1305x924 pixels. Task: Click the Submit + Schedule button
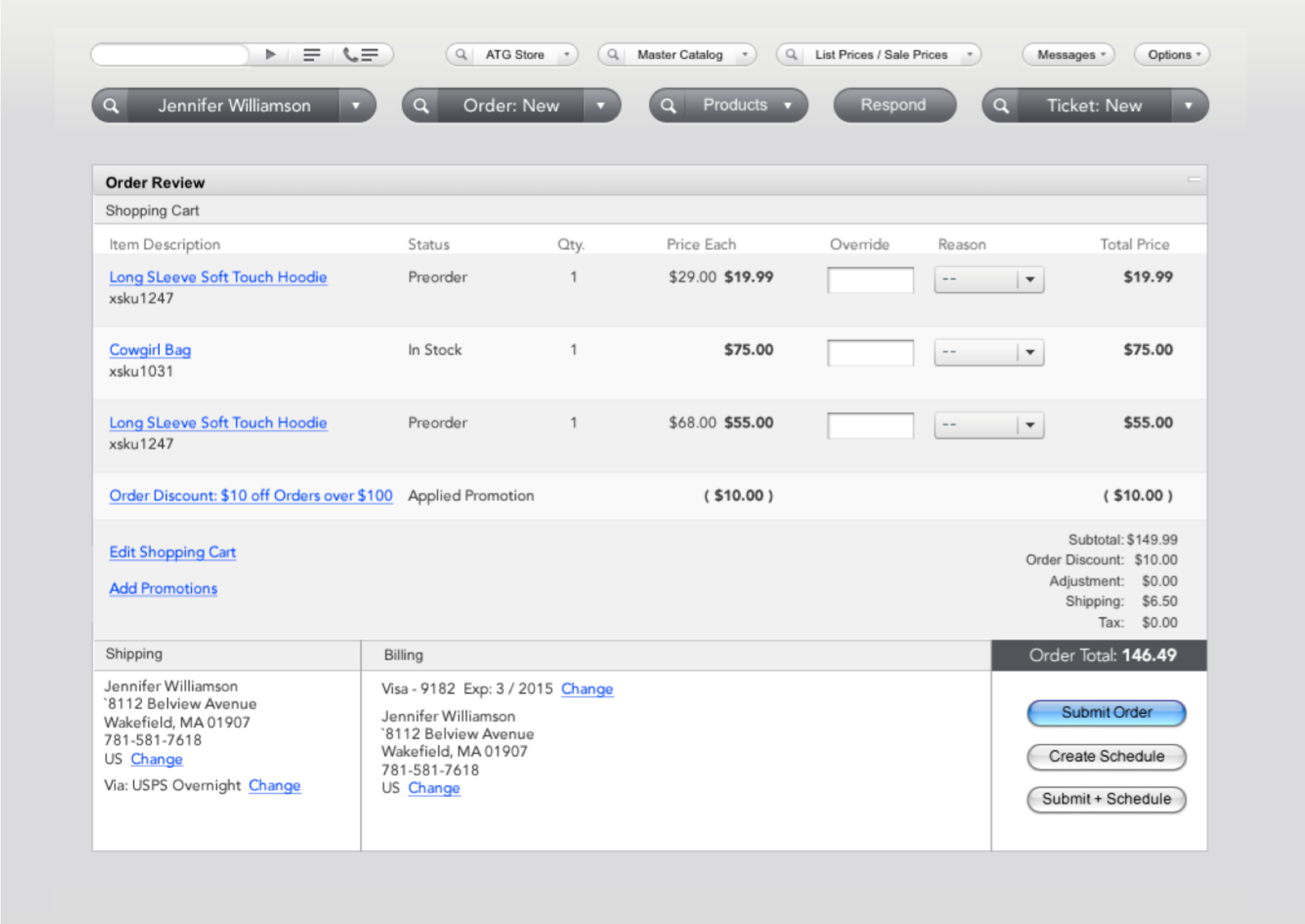pos(1106,799)
